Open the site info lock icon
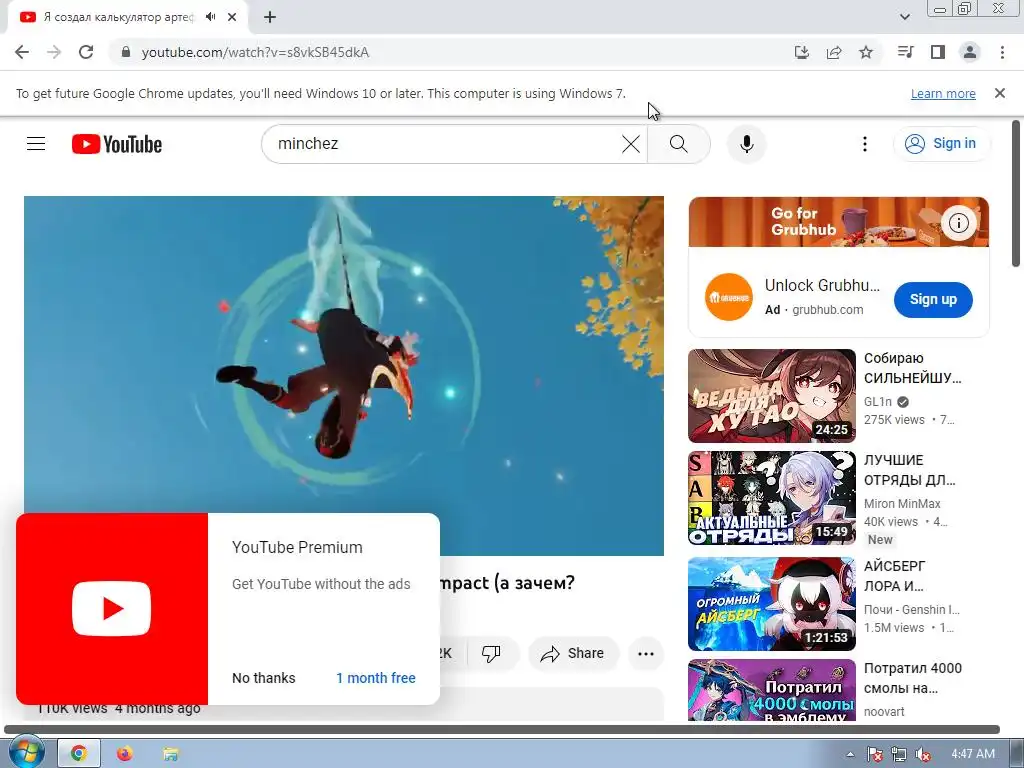Image resolution: width=1024 pixels, height=768 pixels. coord(126,52)
